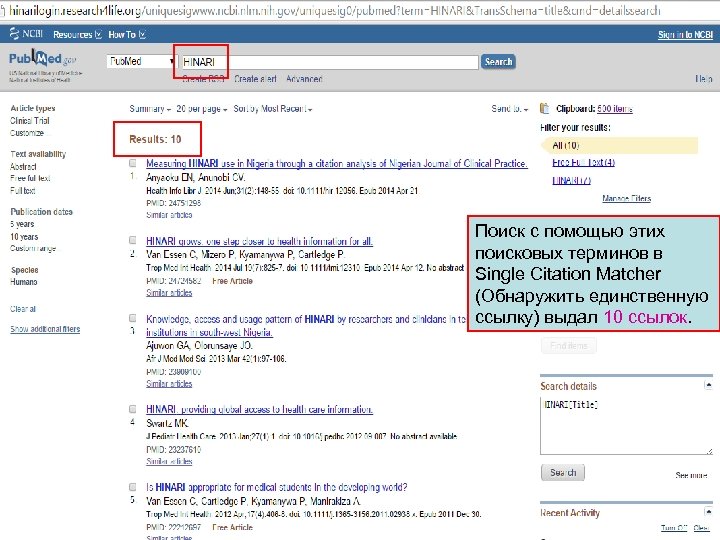Filter by Abstract text availability
Screen dimensions: 720x540
pyautogui.click(x=23, y=167)
